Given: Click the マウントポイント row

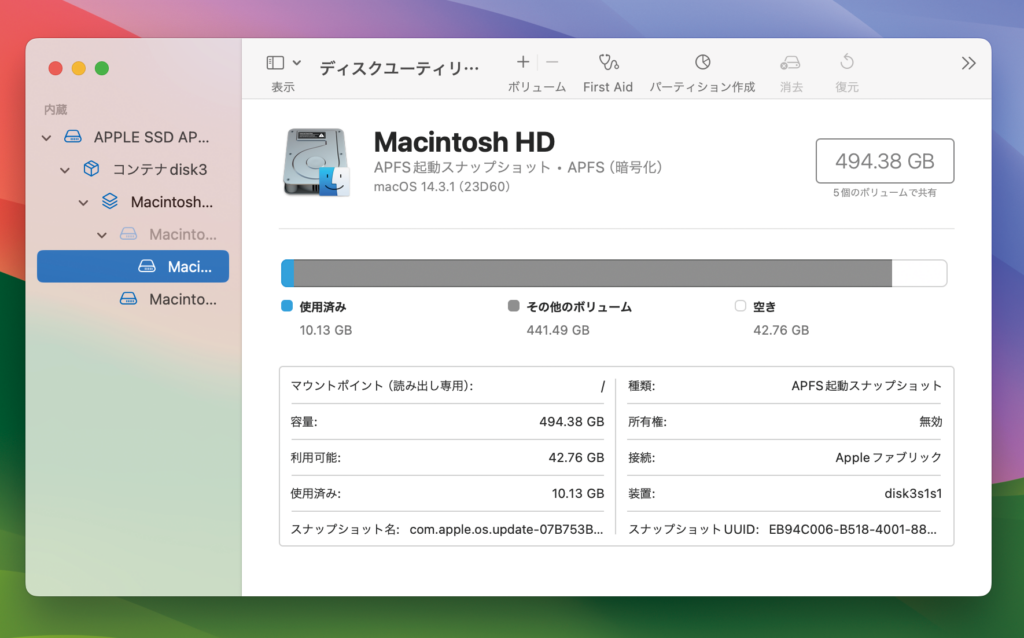Looking at the screenshot, I should coord(447,386).
